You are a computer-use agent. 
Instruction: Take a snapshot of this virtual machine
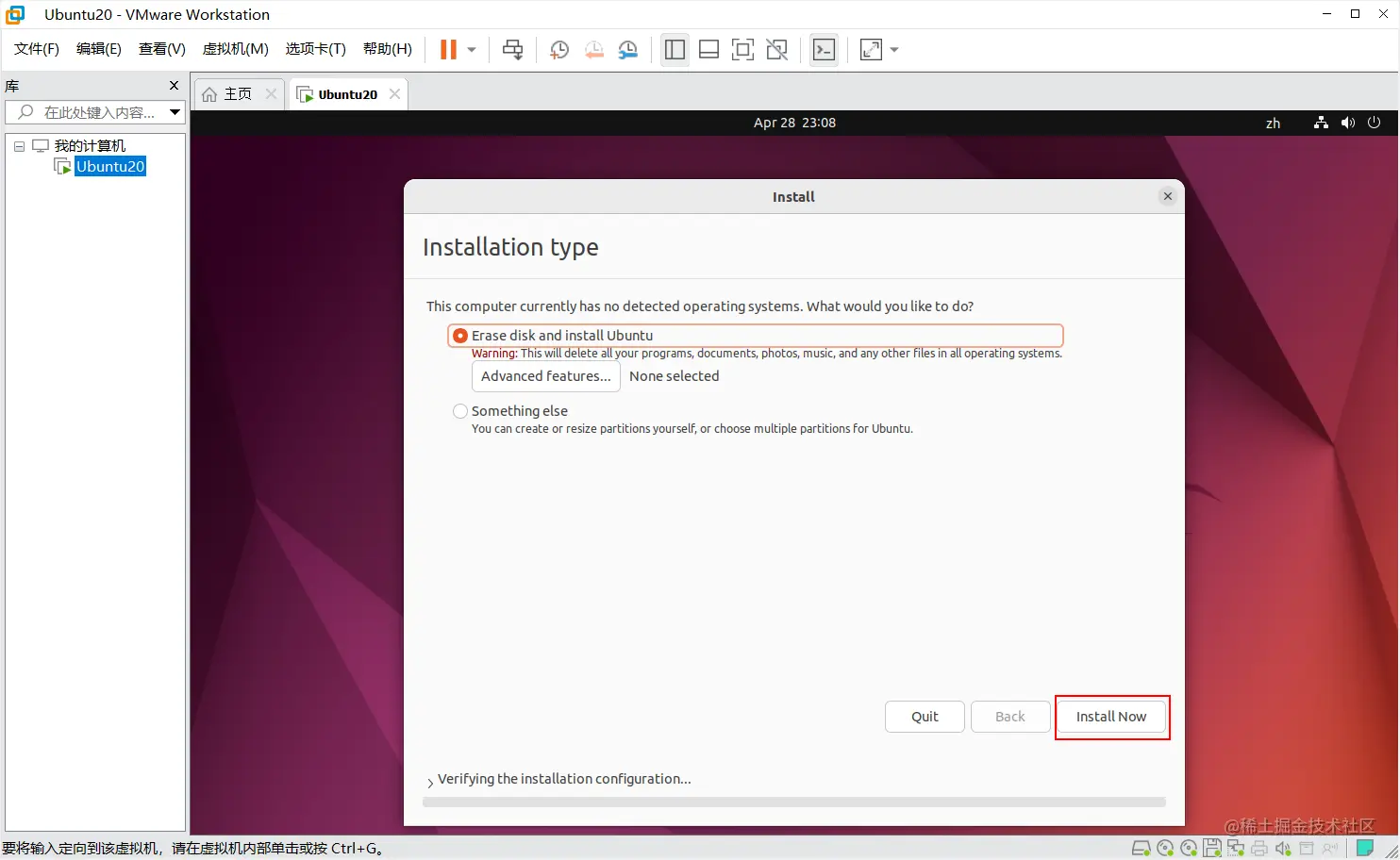pyautogui.click(x=558, y=50)
